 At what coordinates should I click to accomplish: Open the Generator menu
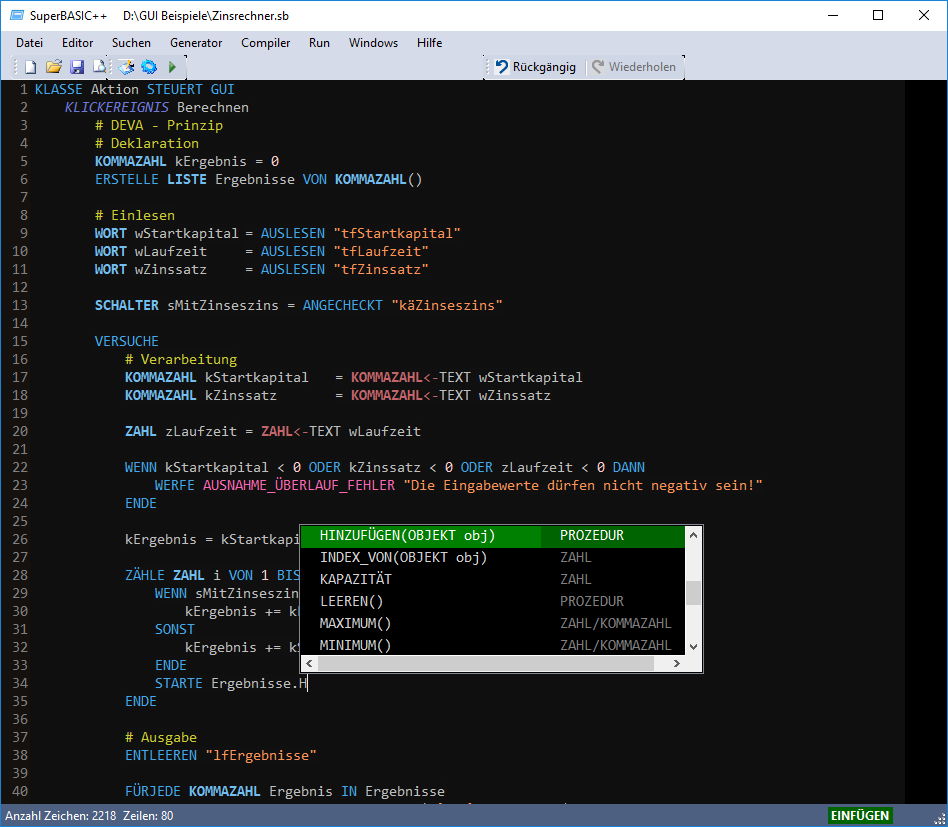click(x=196, y=43)
